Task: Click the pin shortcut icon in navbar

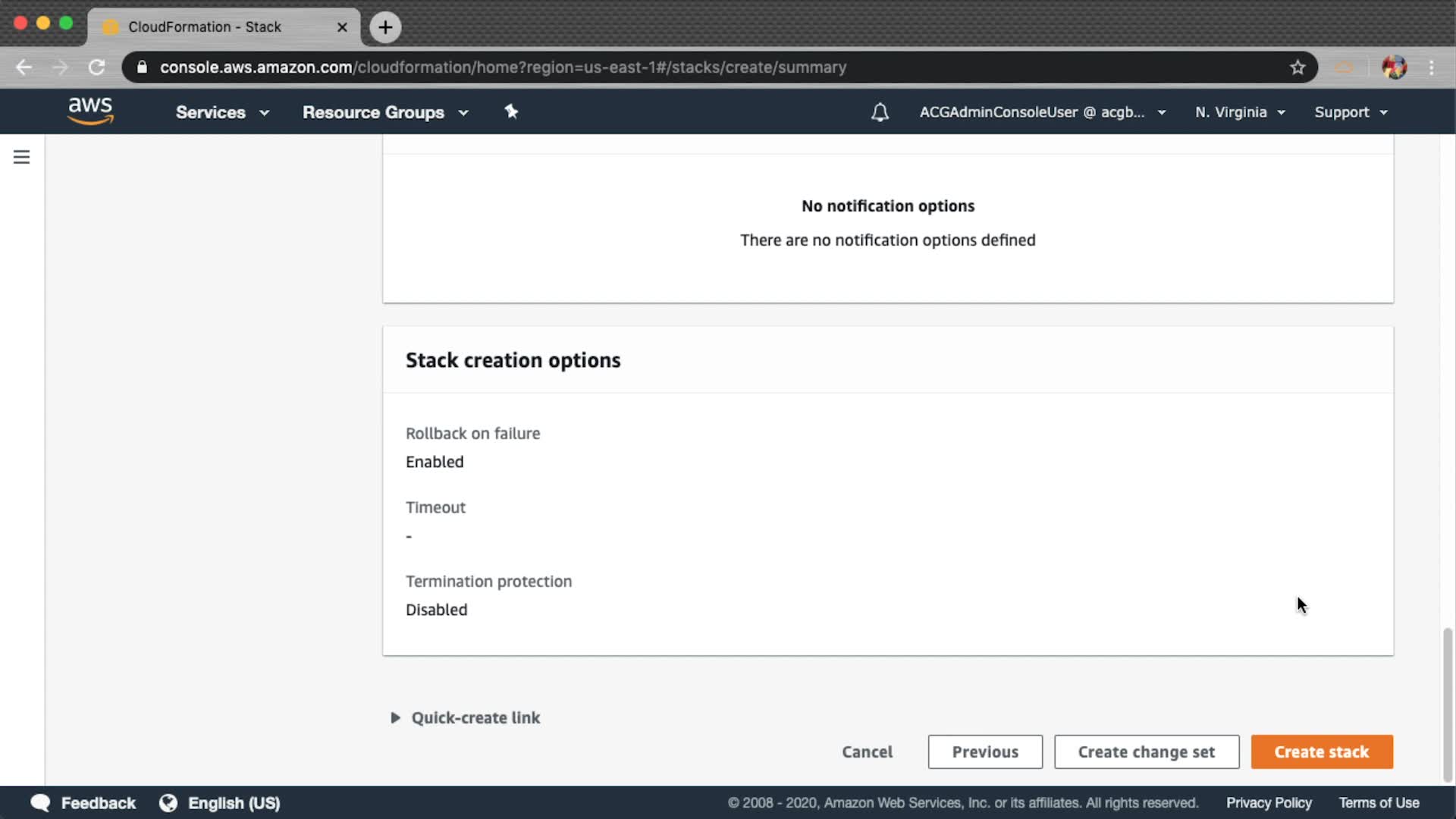Action: pos(511,112)
